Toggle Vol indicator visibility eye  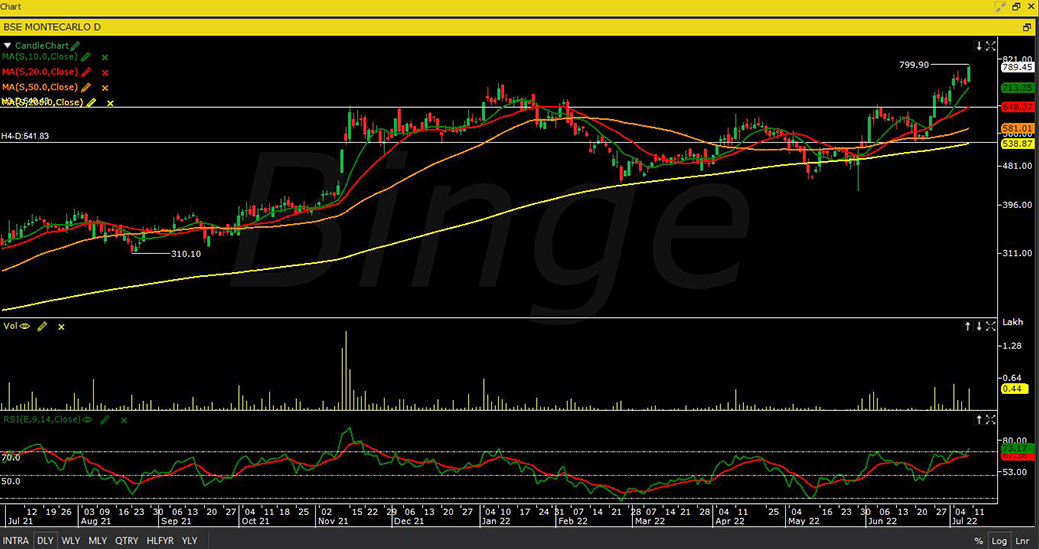pyautogui.click(x=25, y=326)
